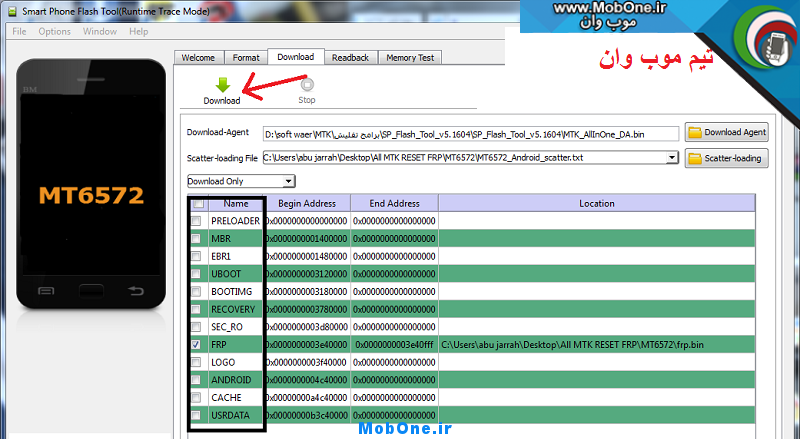Click the Smart Phone Flash Tool title icon
The height and width of the screenshot is (439, 800).
(x=11, y=11)
